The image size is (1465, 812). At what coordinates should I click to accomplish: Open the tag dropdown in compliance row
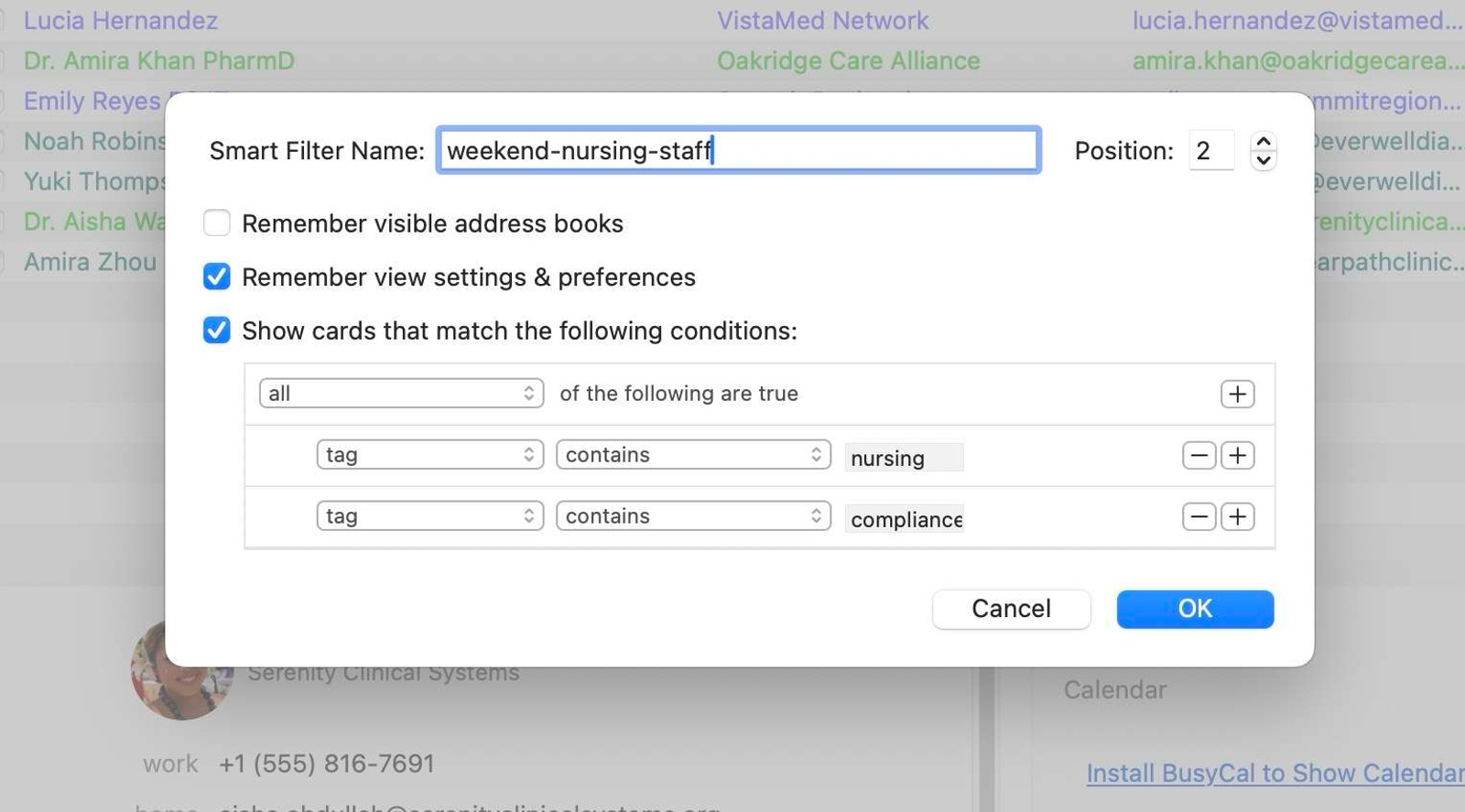pos(430,516)
